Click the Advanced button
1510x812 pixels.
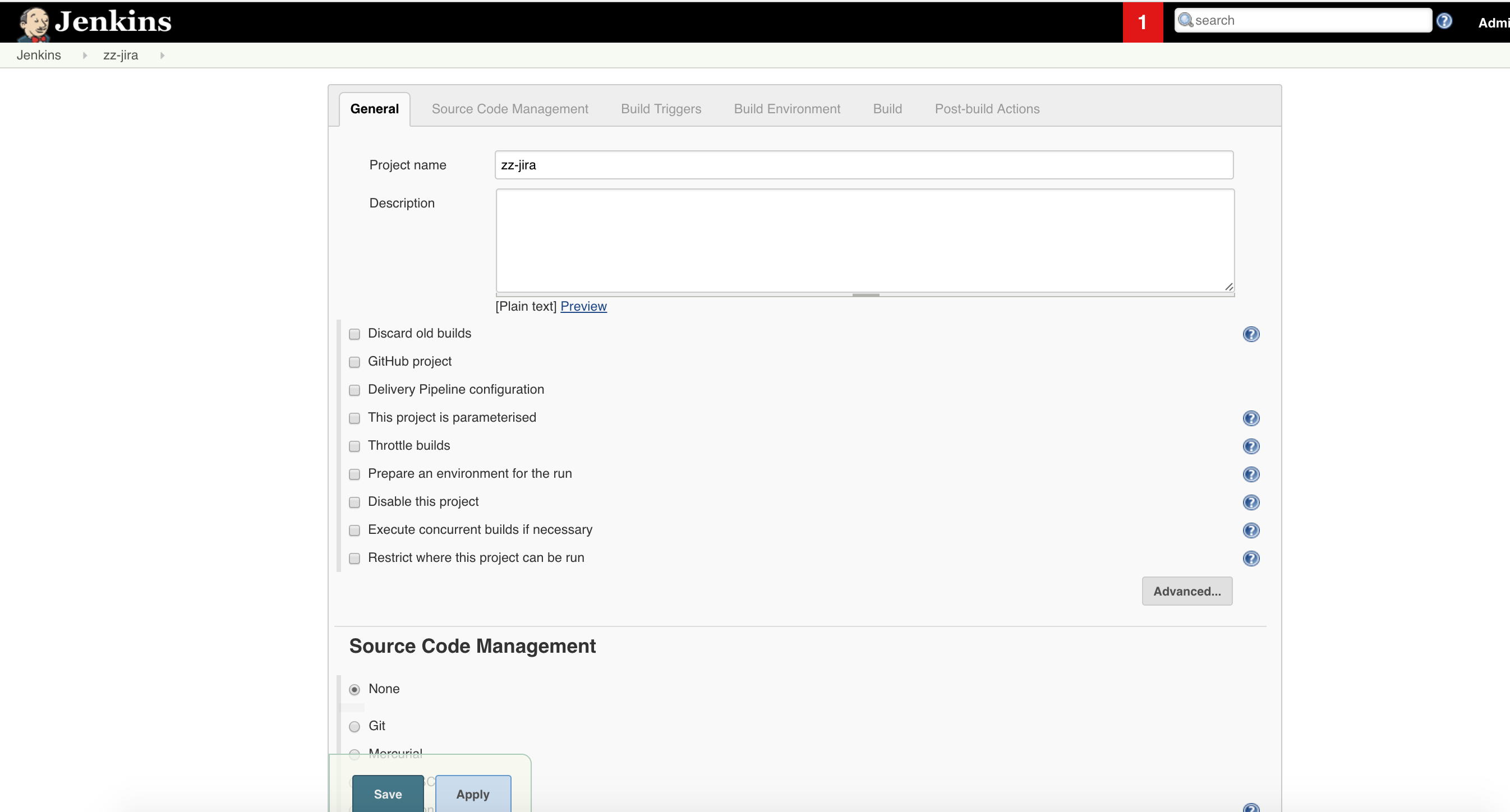coord(1187,591)
